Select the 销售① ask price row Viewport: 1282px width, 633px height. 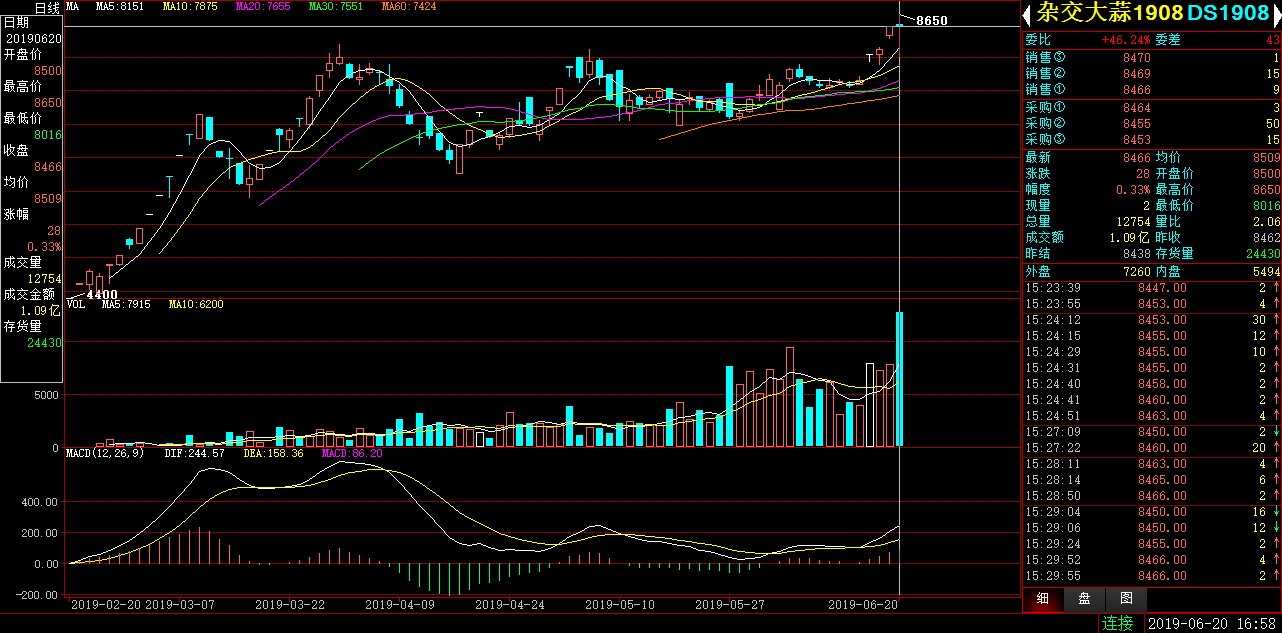[x=1152, y=90]
